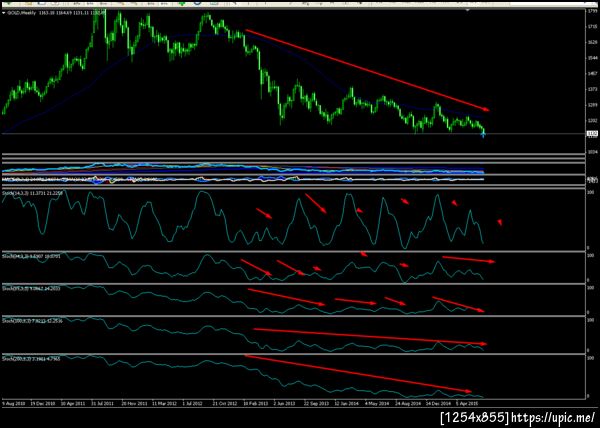The width and height of the screenshot is (600, 428).
Task: Click the 22 Sep 2013 date label
Action: (317, 404)
